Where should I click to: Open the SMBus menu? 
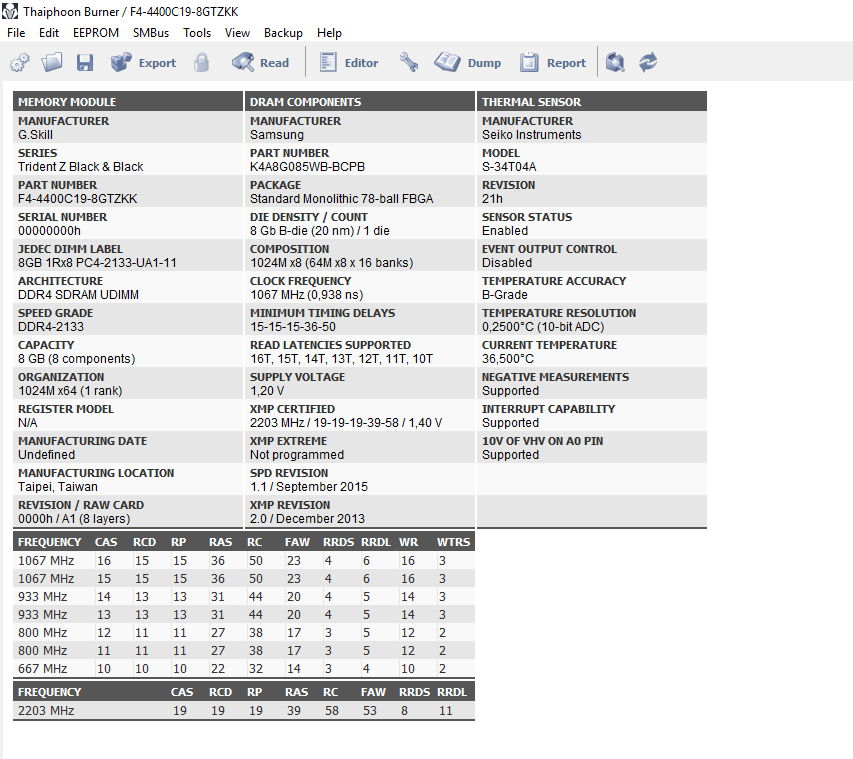tap(151, 33)
